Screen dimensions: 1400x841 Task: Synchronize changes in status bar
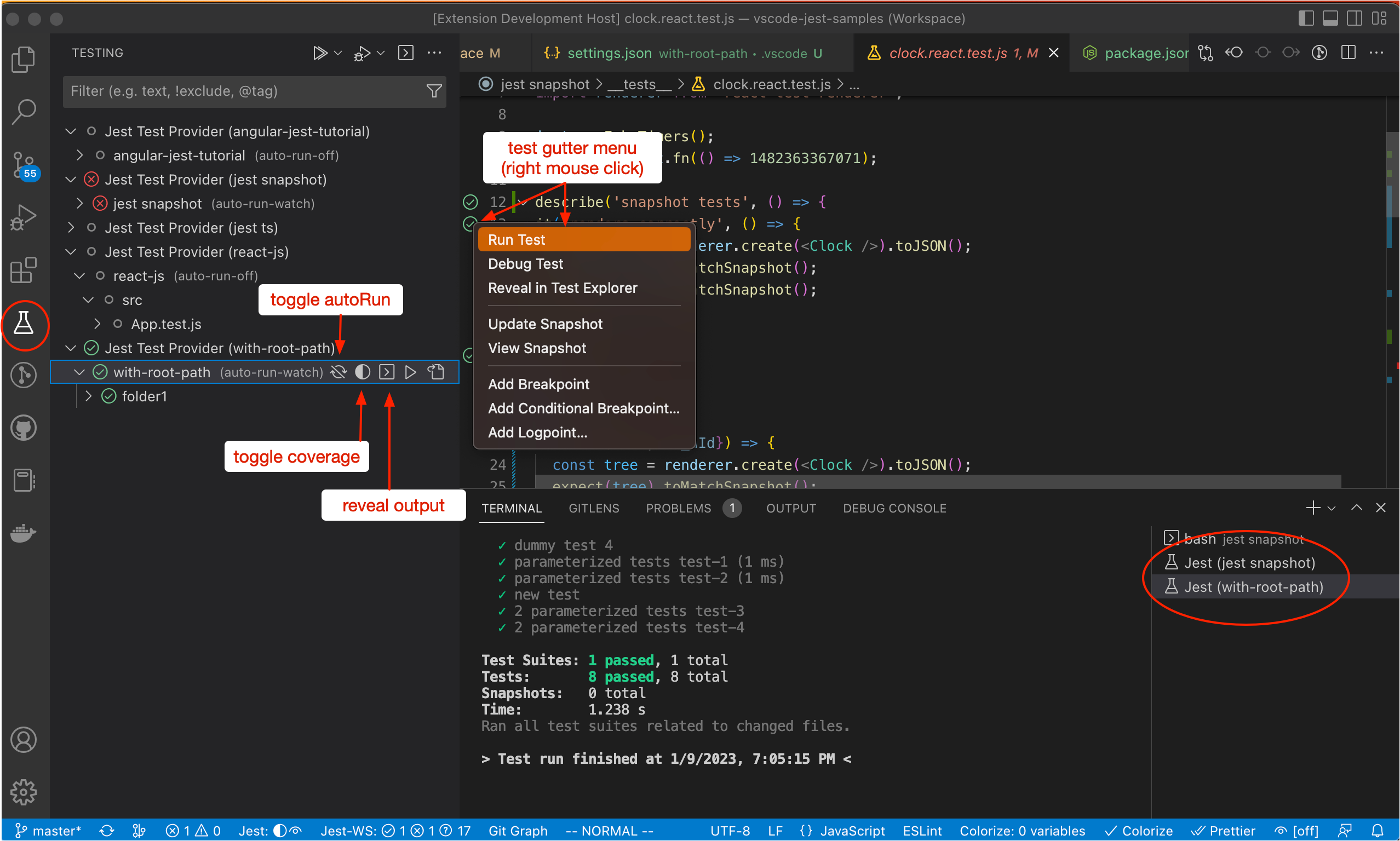point(107,831)
